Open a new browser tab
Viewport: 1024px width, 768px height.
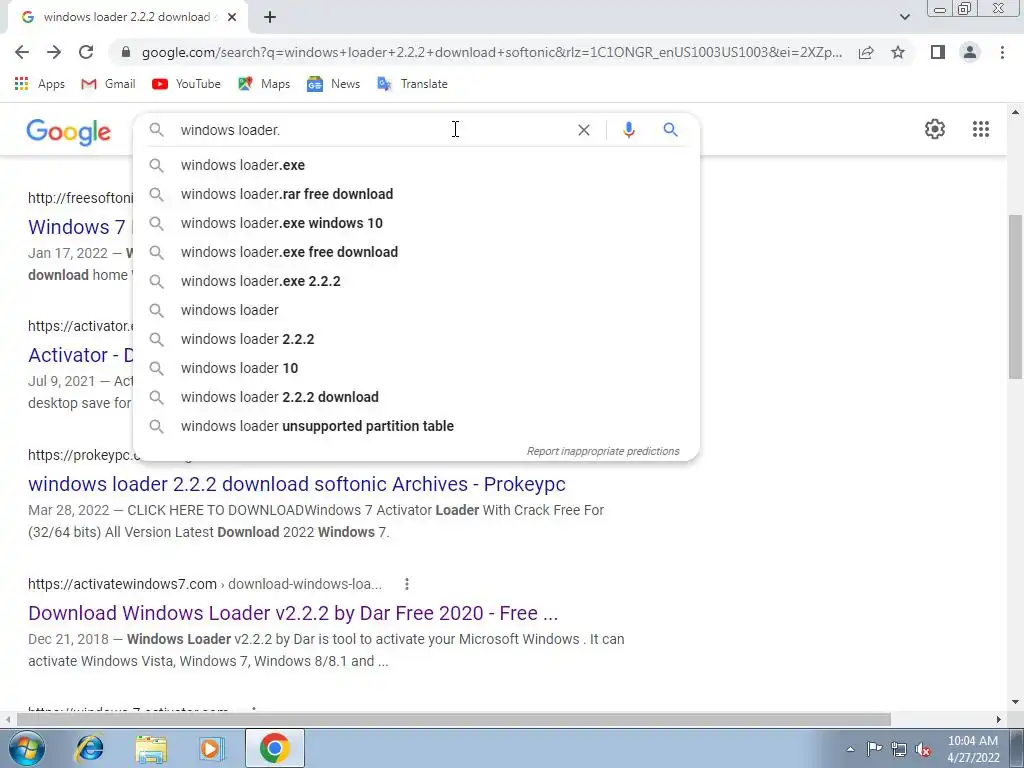click(x=270, y=17)
